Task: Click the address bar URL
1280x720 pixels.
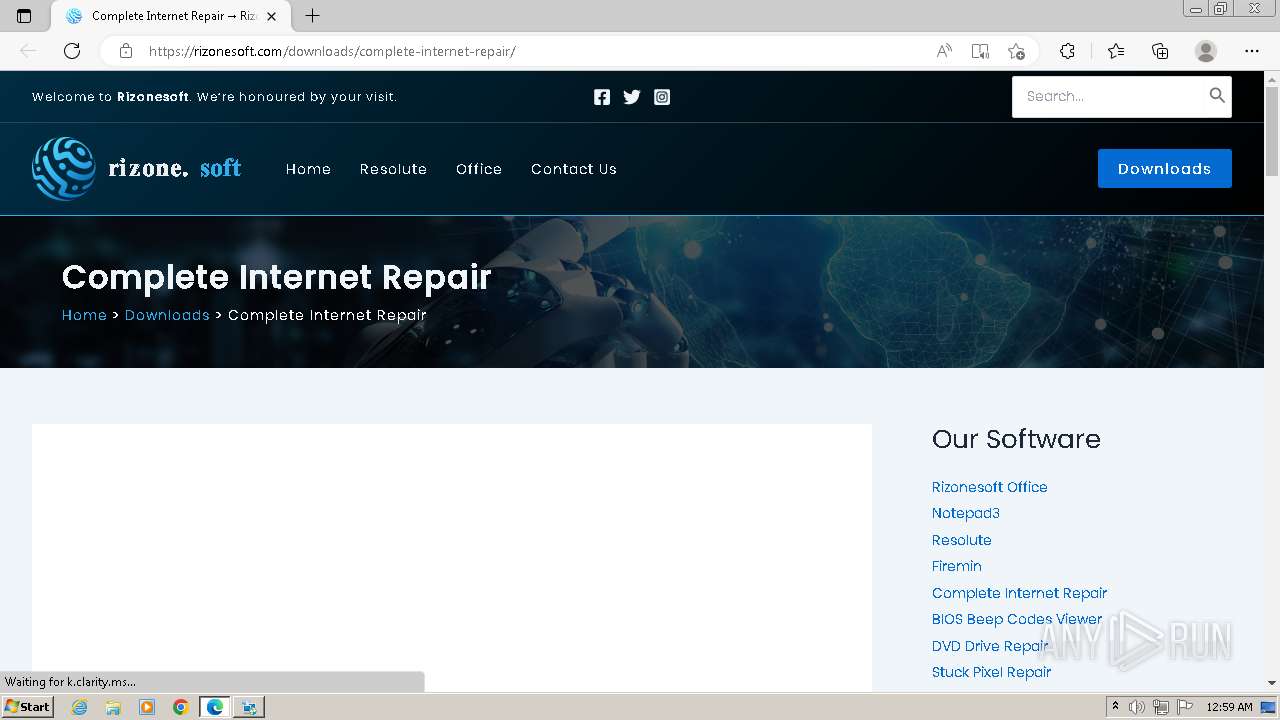Action: [332, 51]
